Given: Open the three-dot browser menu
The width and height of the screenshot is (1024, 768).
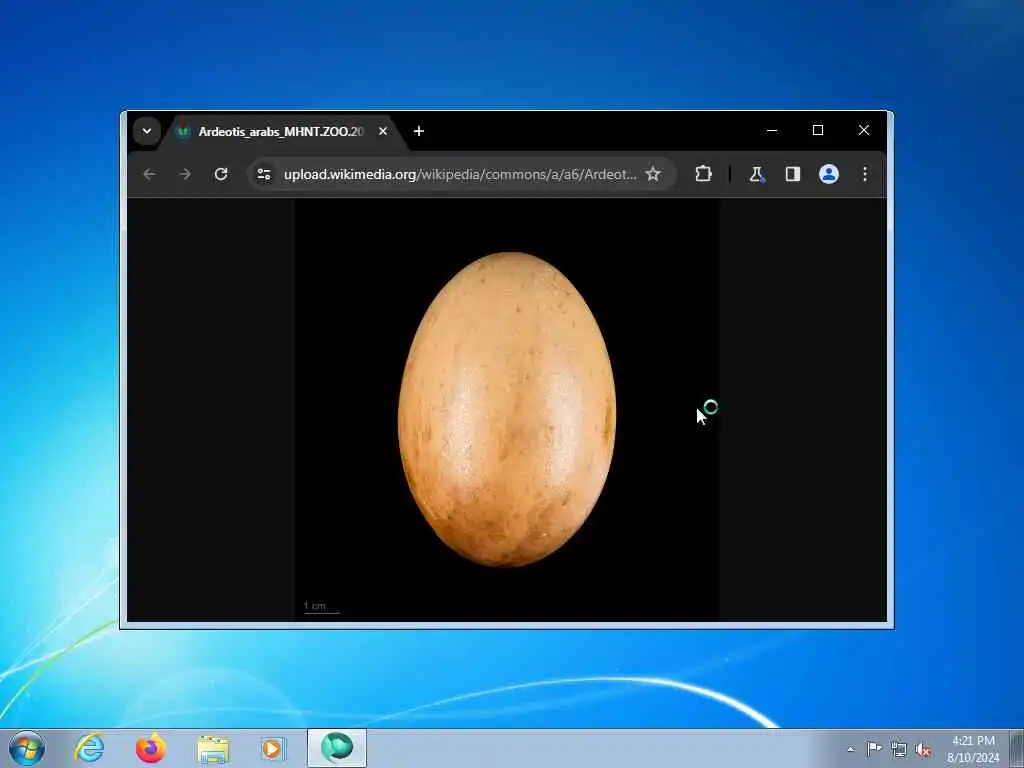Looking at the screenshot, I should tap(865, 174).
